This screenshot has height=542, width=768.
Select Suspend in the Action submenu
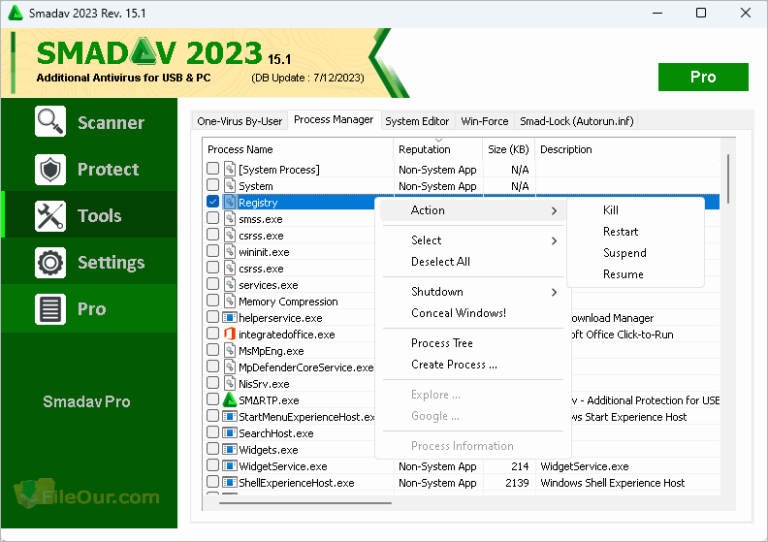624,253
